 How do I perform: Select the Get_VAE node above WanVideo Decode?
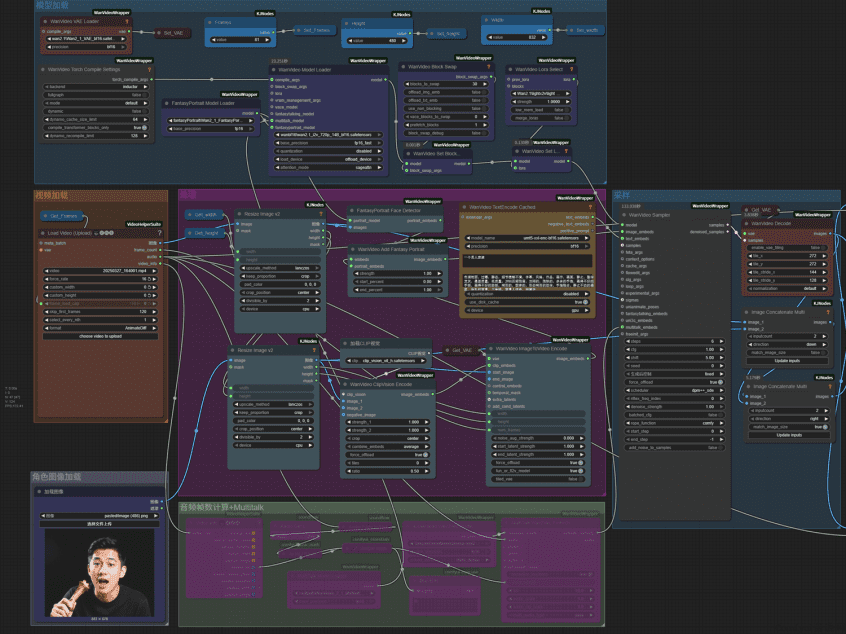click(761, 210)
